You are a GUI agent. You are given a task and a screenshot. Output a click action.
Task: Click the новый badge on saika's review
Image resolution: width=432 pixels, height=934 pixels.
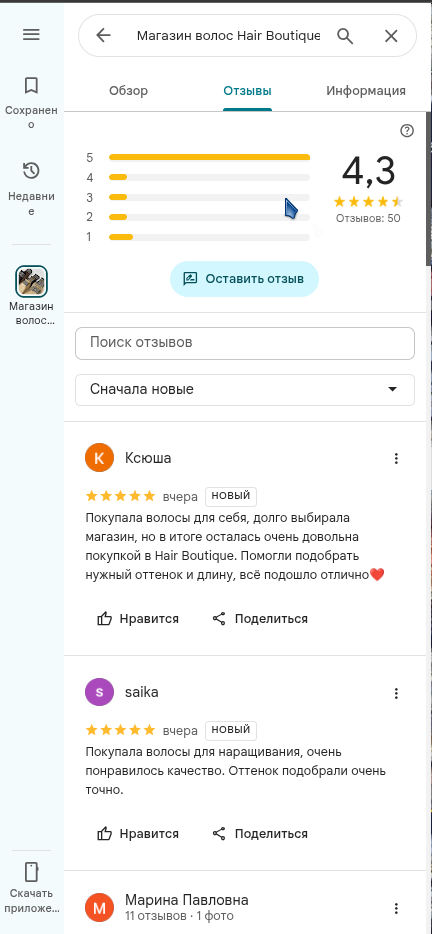231,730
